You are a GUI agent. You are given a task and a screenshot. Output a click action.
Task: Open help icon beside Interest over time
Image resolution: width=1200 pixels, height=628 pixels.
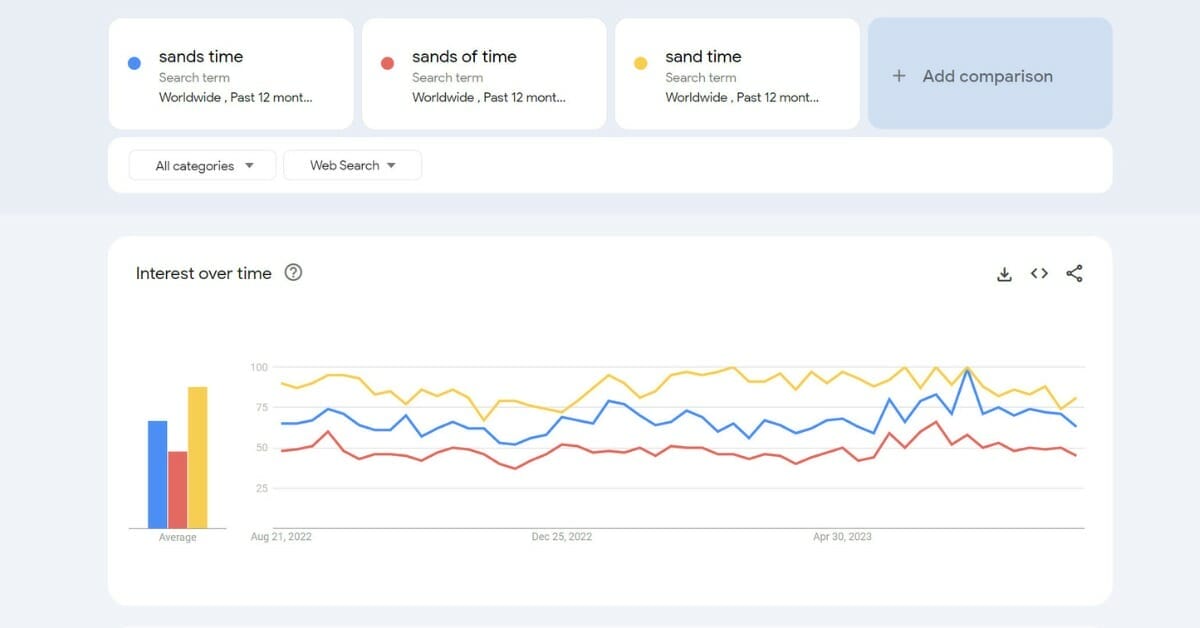click(x=293, y=273)
